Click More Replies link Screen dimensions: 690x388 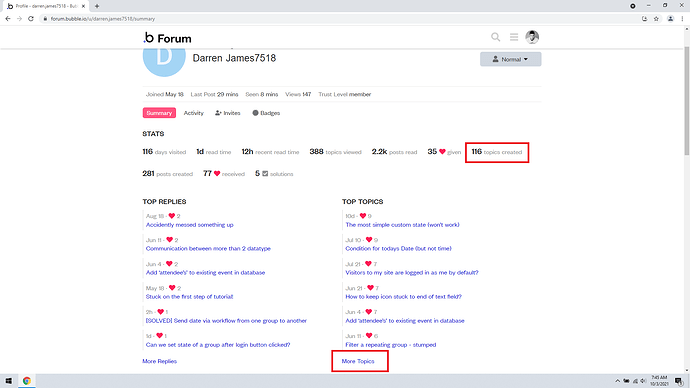(x=159, y=361)
